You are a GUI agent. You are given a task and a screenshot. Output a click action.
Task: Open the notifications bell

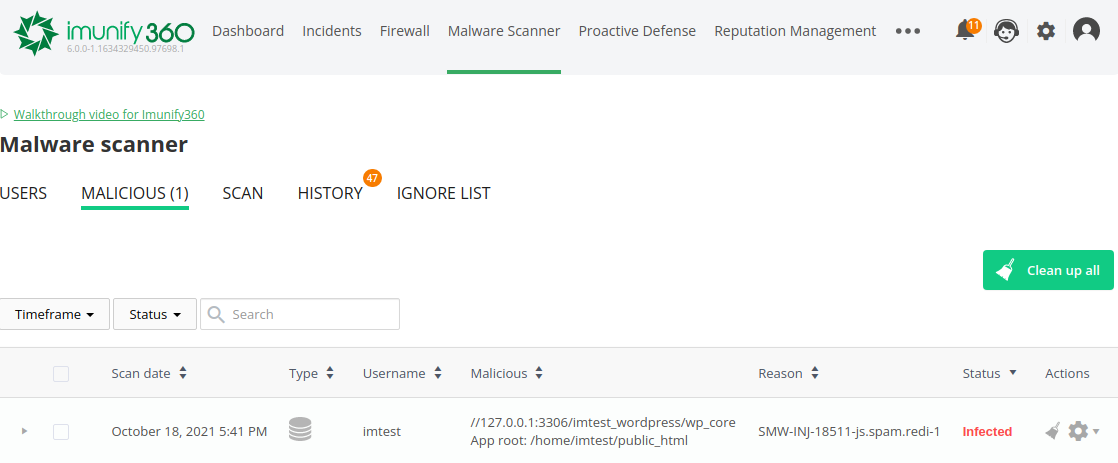click(x=965, y=31)
